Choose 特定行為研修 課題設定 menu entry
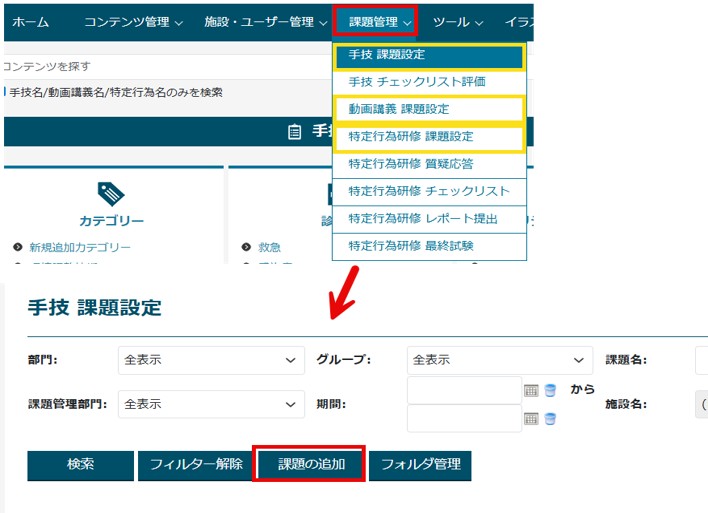This screenshot has width=708, height=513. click(x=429, y=138)
